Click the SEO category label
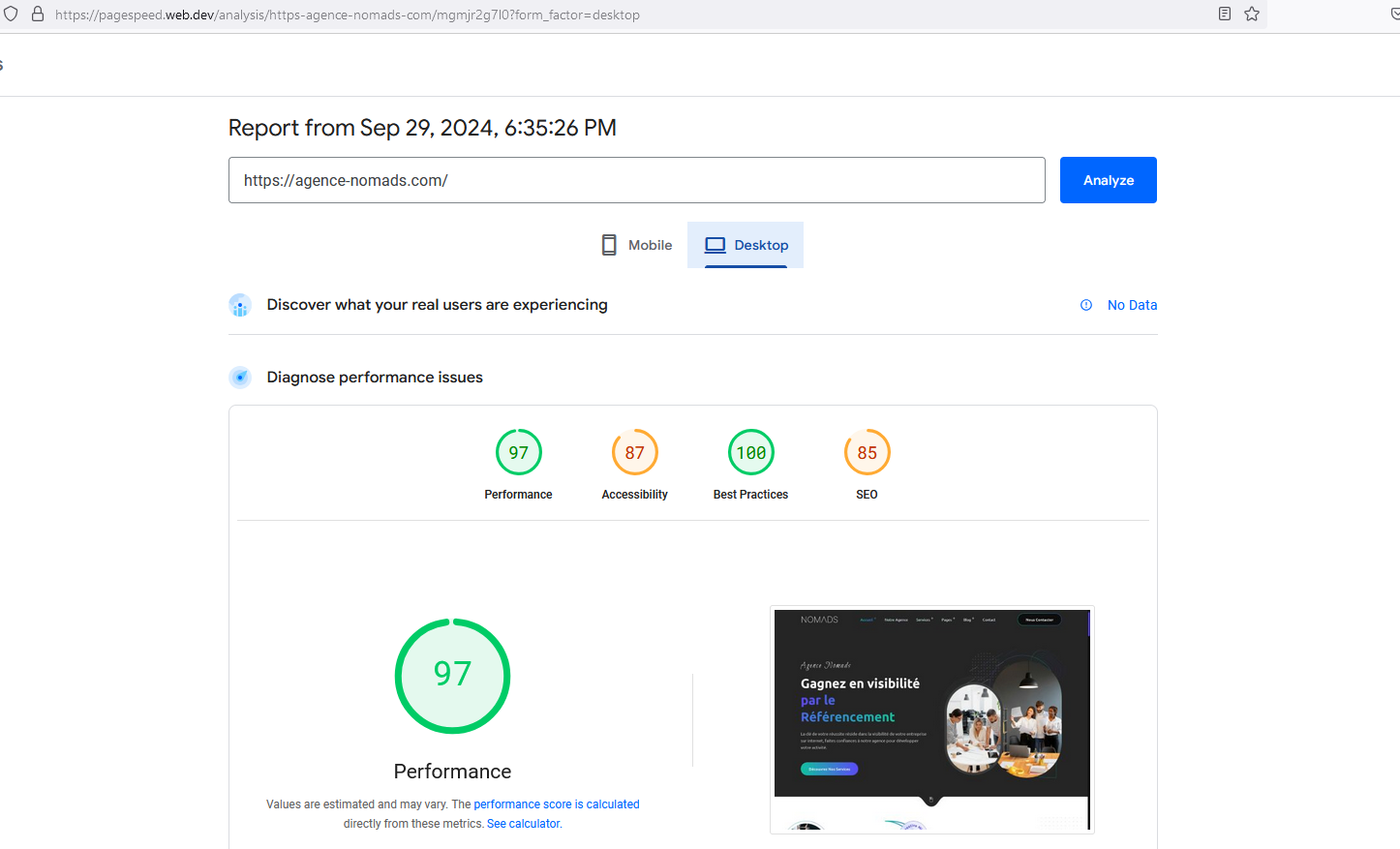 pos(867,495)
